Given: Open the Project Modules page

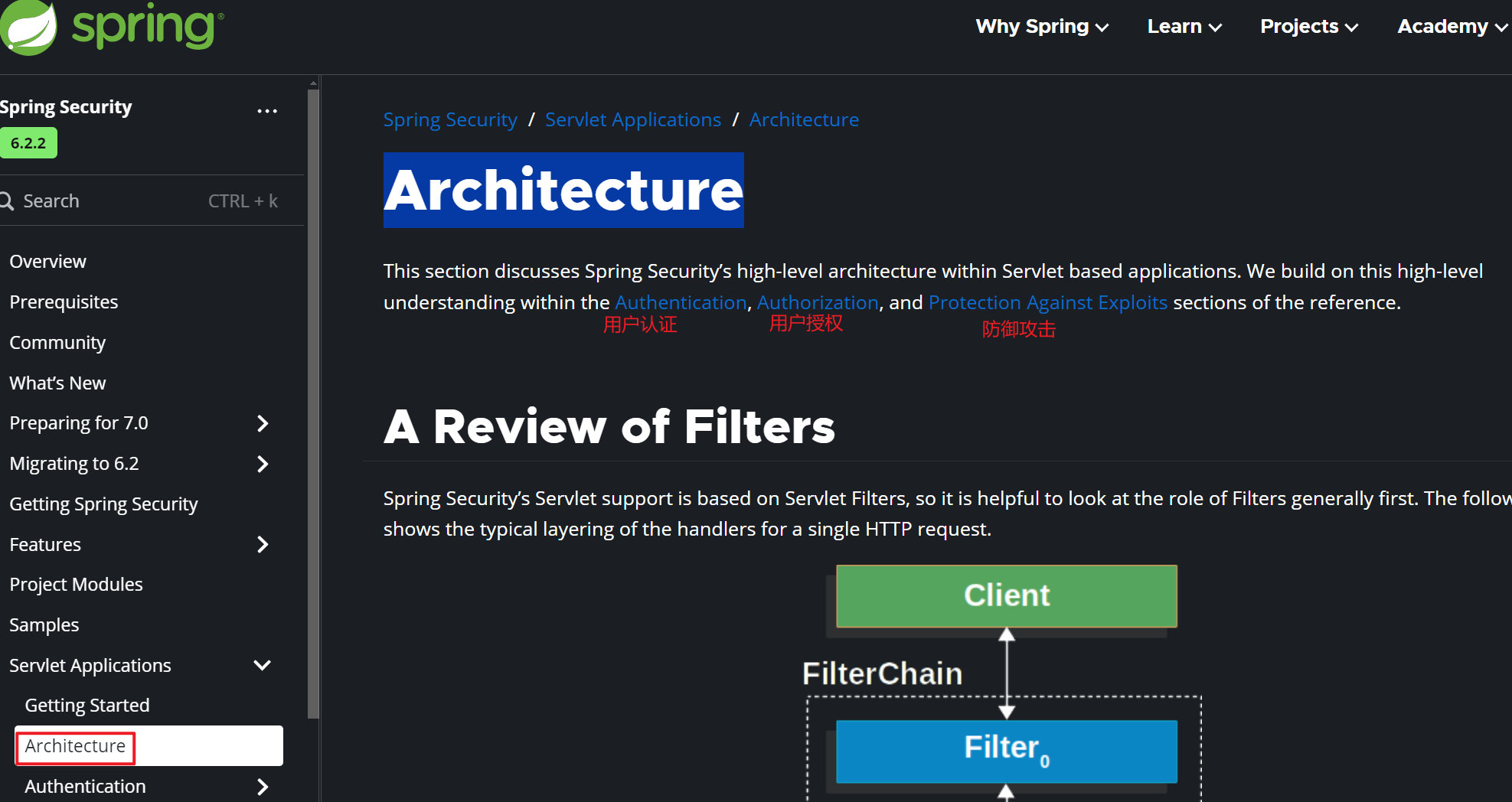Looking at the screenshot, I should coord(76,585).
